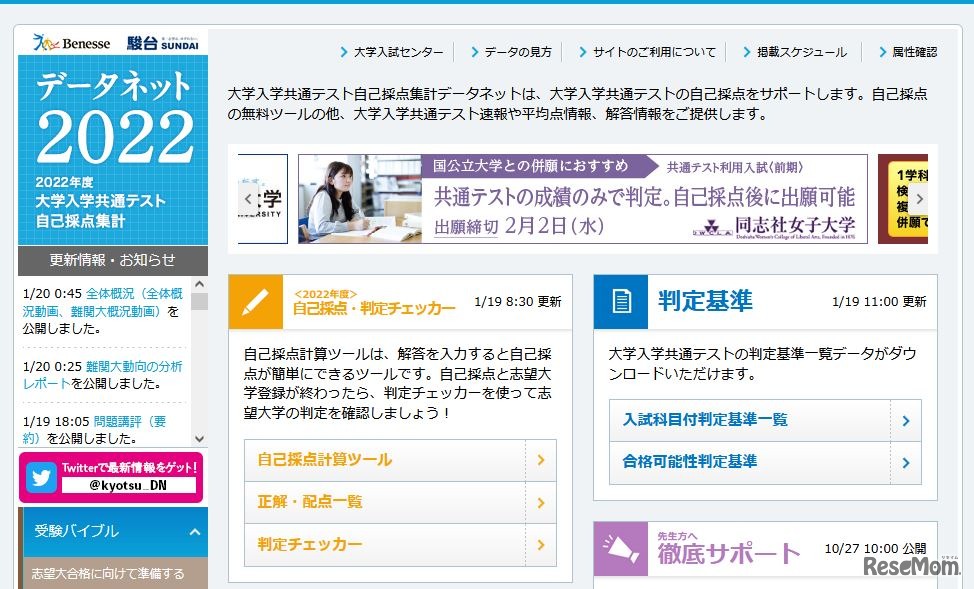
Task: Open the 問題講評（要約） news link
Action: 95,429
